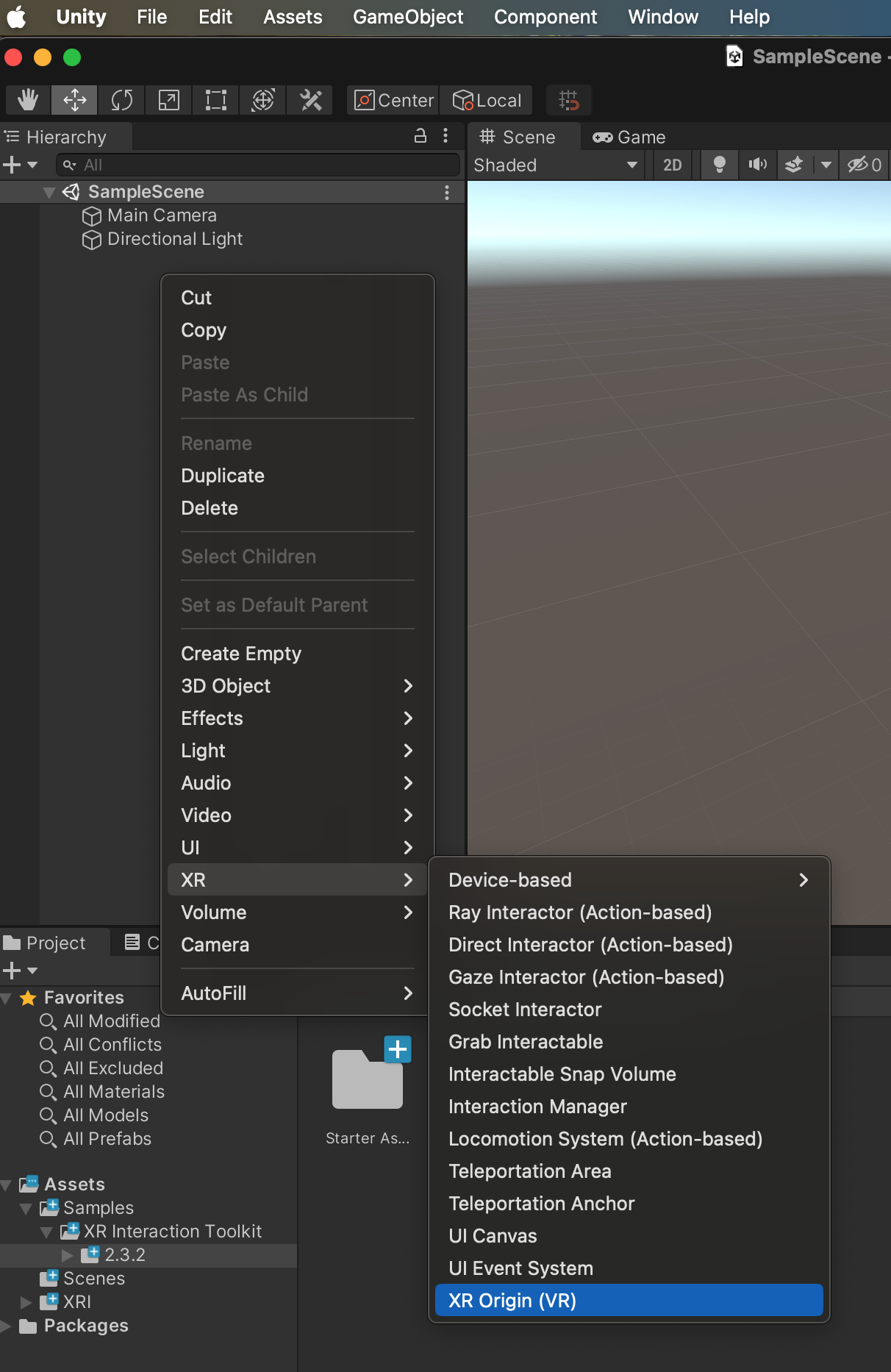Switch to the Game tab
This screenshot has width=891, height=1372.
coord(629,137)
